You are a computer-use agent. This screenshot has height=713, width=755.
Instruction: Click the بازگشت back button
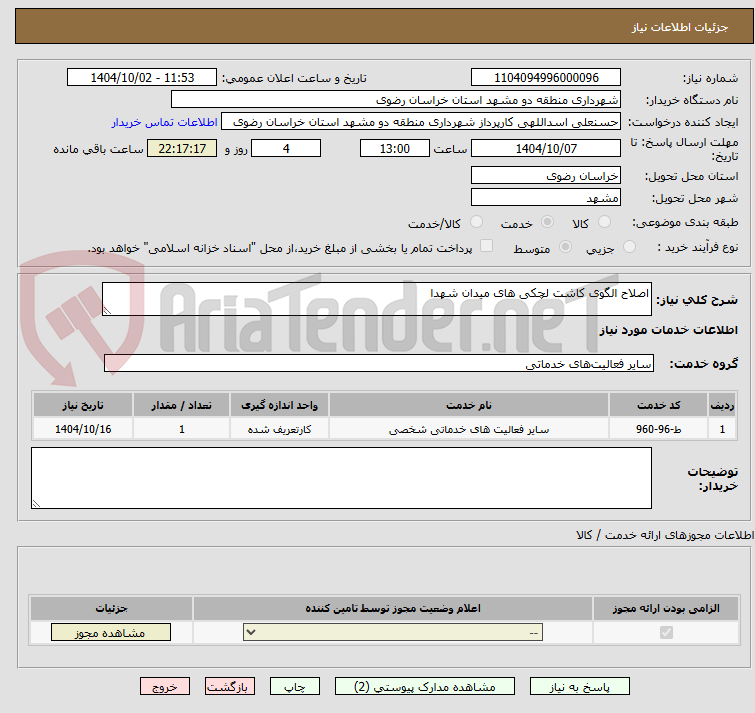230,686
